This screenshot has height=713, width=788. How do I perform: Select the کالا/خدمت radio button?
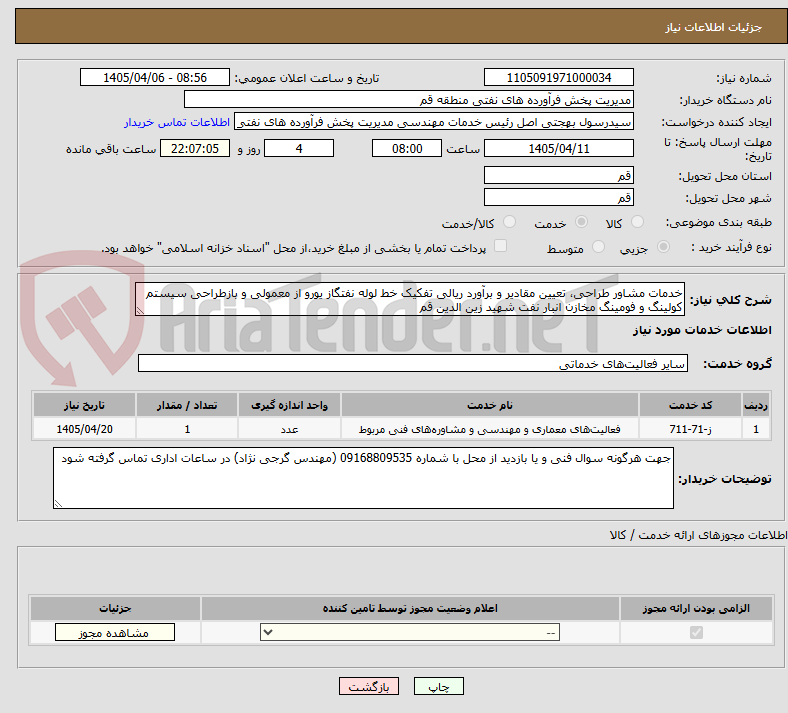(x=509, y=222)
